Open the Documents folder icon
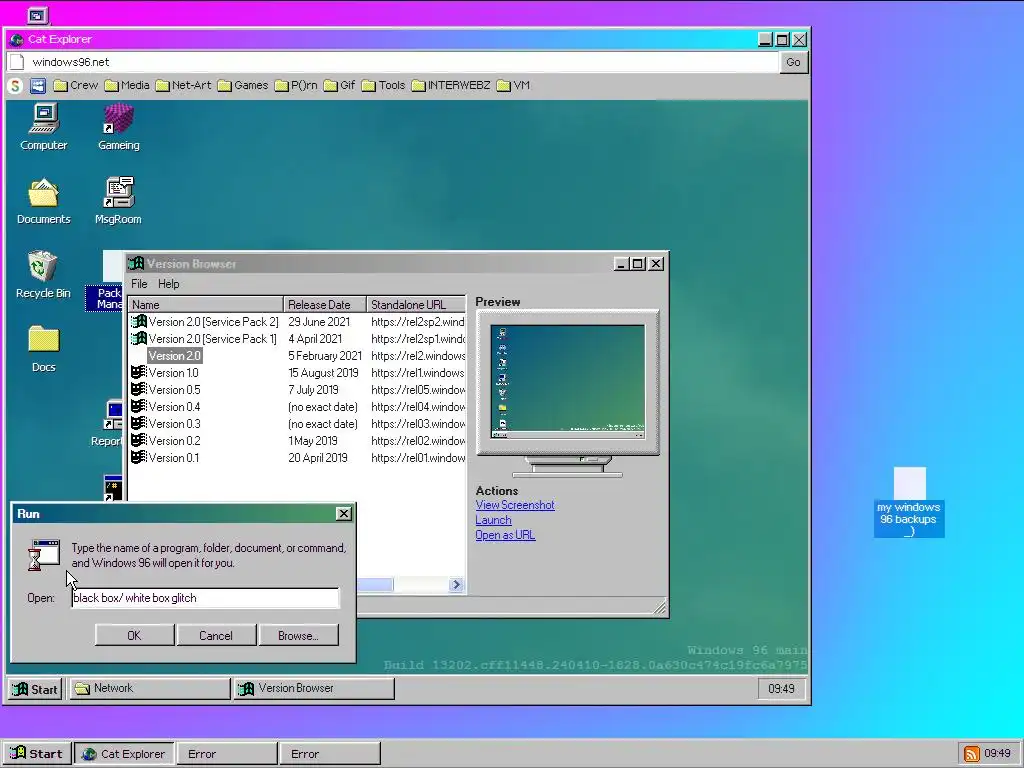Viewport: 1024px width, 768px height. coord(44,201)
